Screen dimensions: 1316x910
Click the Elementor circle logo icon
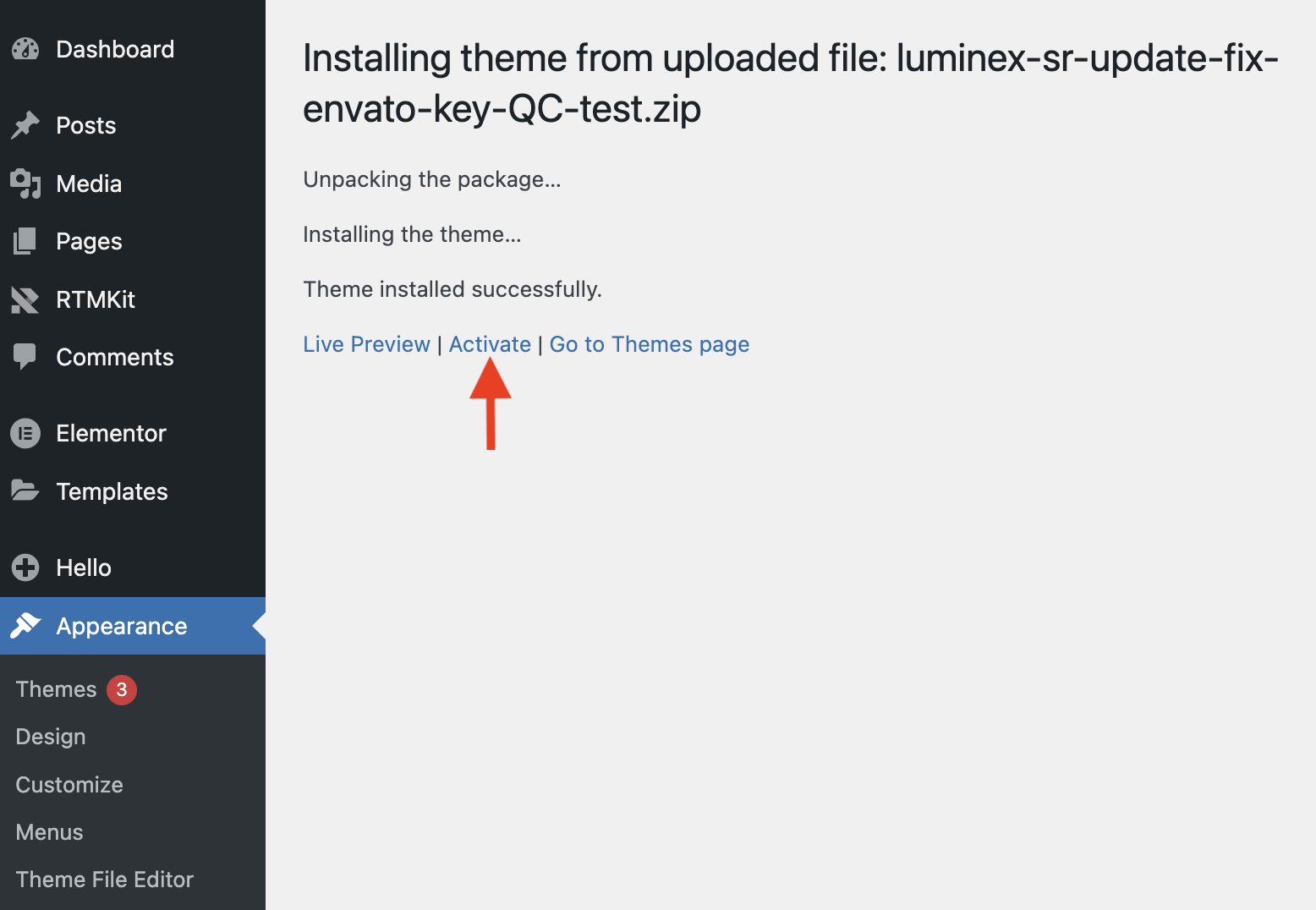(25, 433)
